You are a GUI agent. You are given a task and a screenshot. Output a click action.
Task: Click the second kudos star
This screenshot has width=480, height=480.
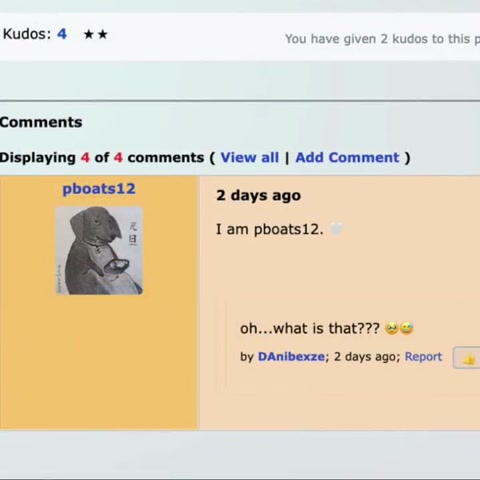103,34
